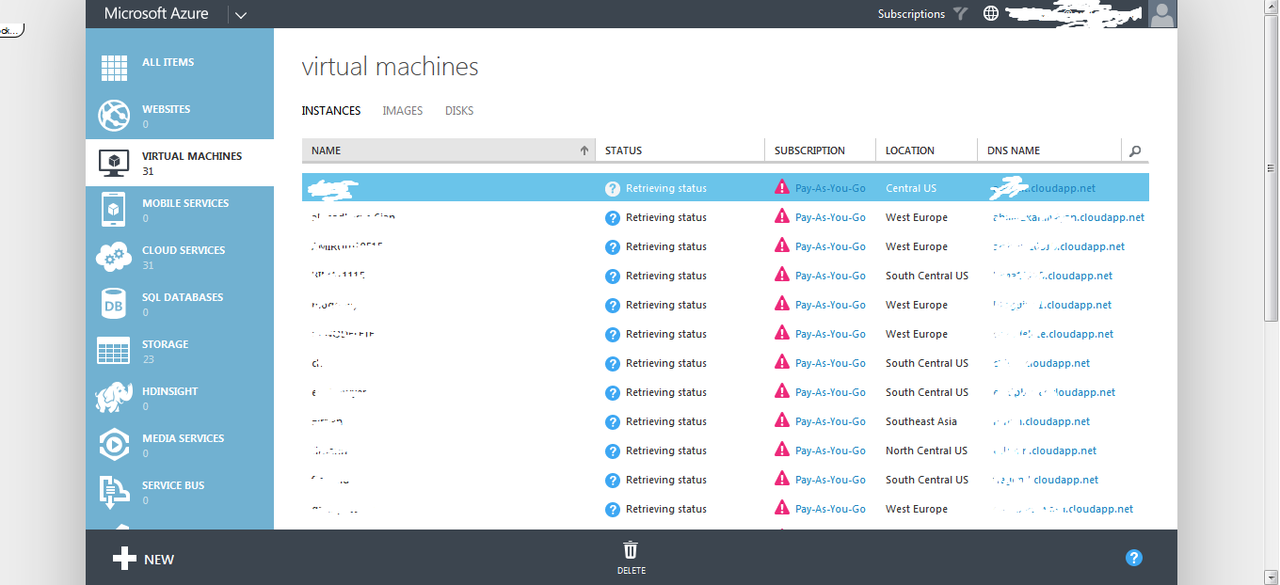Click the Subscriptions link in header
Image resolution: width=1280 pixels, height=585 pixels.
[x=911, y=14]
